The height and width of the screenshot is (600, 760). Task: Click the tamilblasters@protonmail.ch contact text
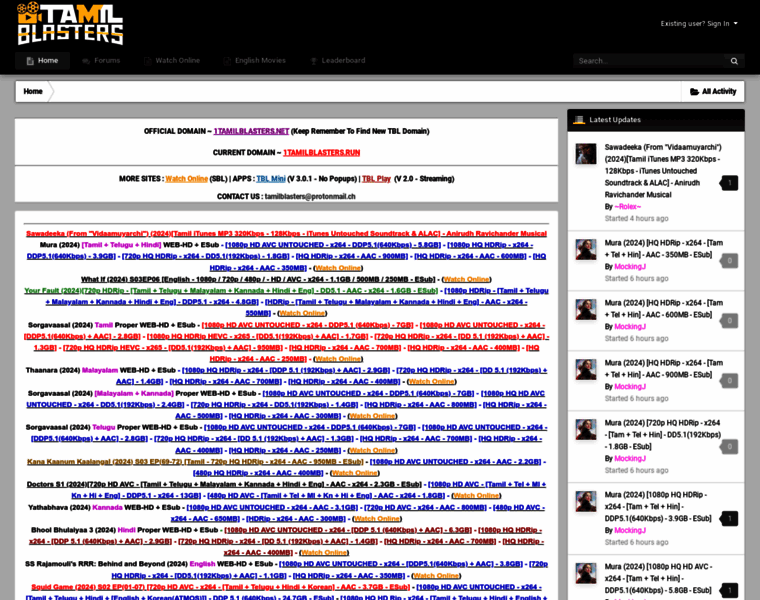pyautogui.click(x=310, y=197)
